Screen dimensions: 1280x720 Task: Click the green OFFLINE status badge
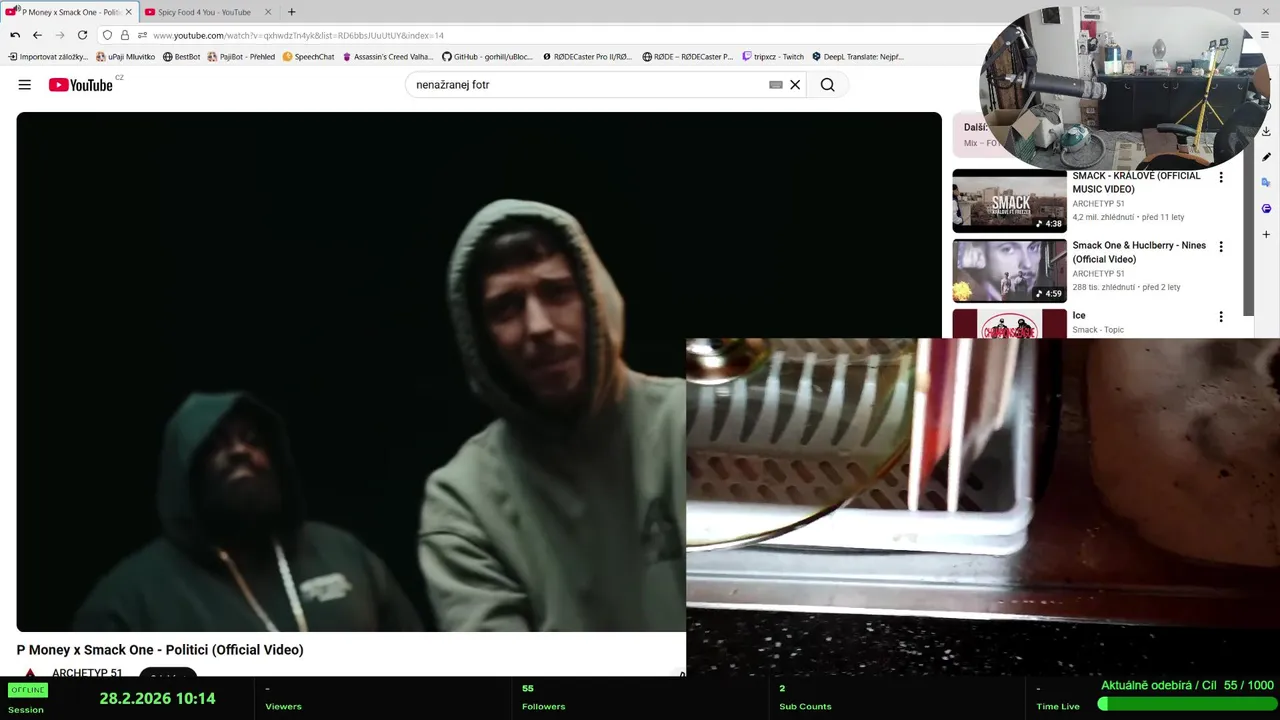pyautogui.click(x=28, y=690)
